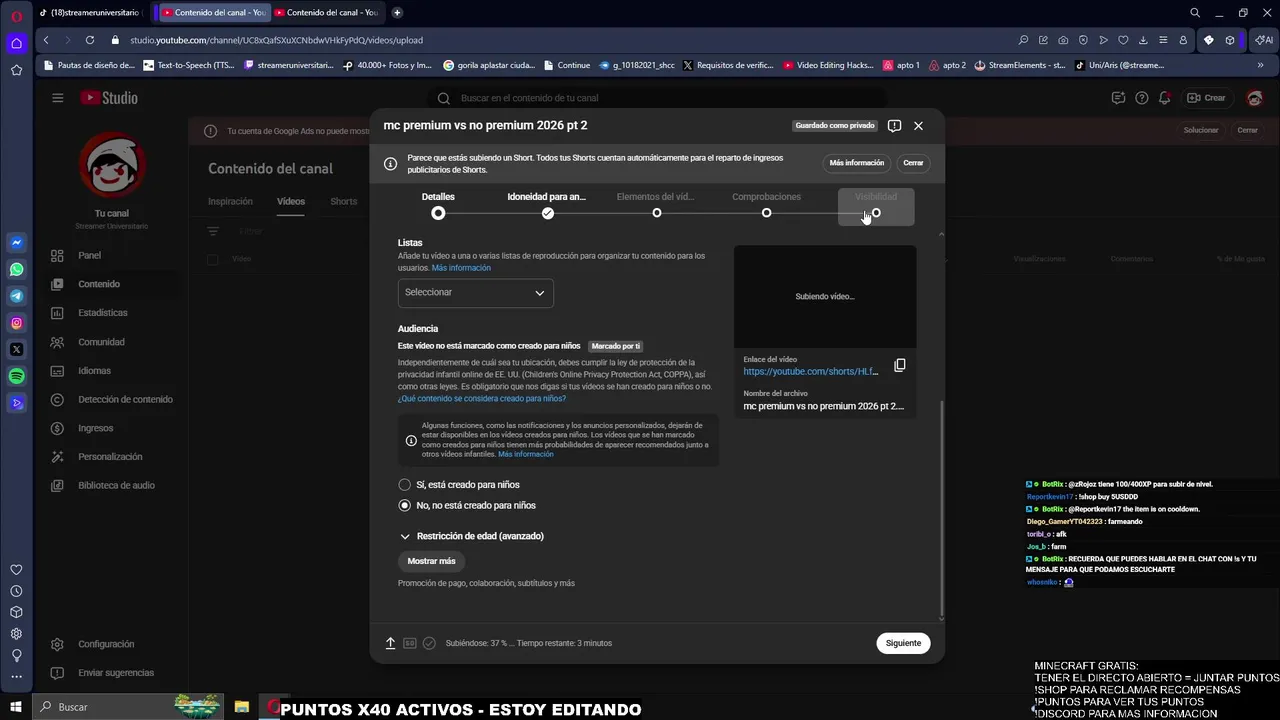Image resolution: width=1280 pixels, height=720 pixels.
Task: Click the YouTube Studio help question icon
Action: pyautogui.click(x=1141, y=98)
